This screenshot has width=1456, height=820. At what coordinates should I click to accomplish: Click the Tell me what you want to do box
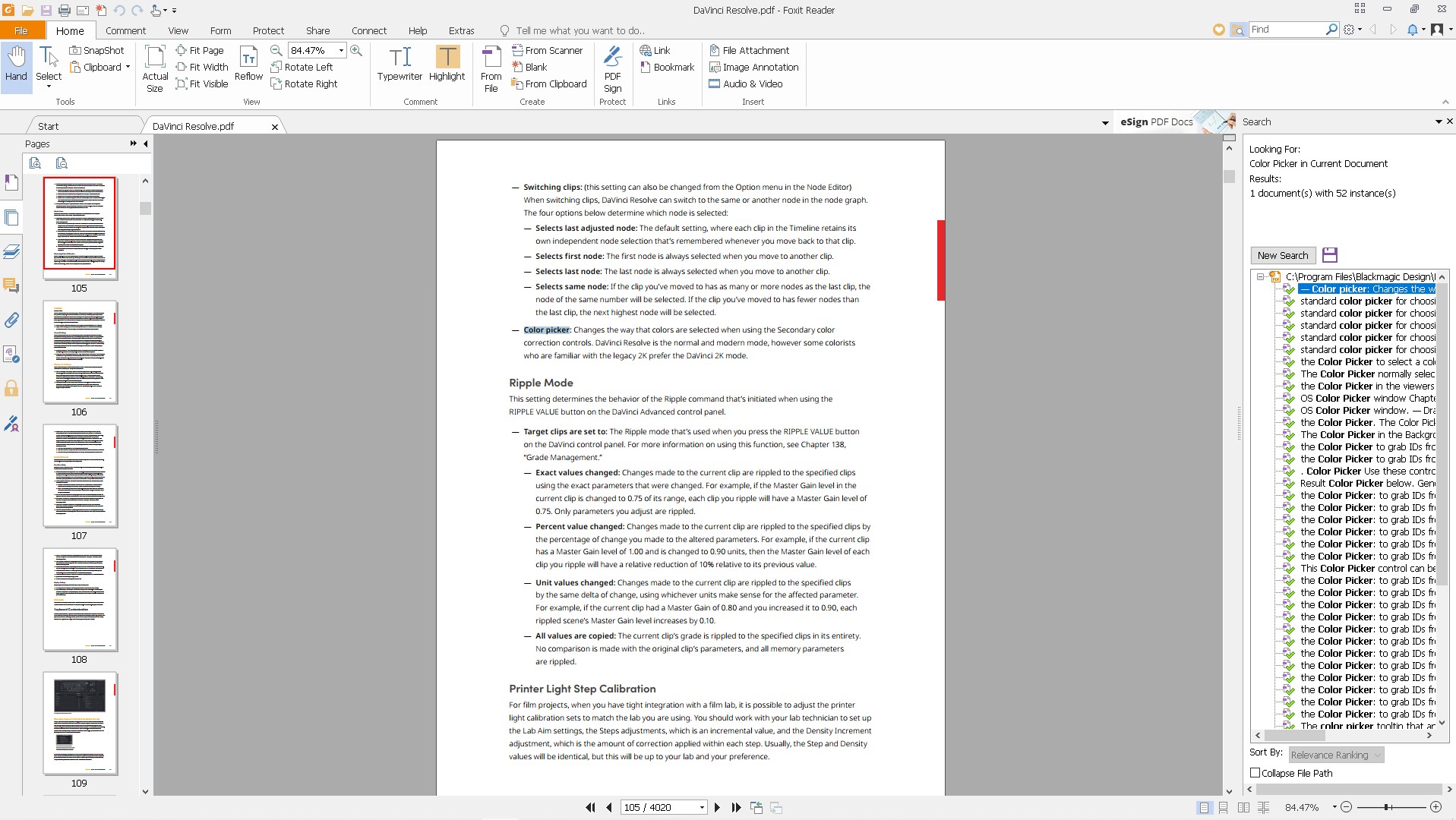(x=580, y=30)
